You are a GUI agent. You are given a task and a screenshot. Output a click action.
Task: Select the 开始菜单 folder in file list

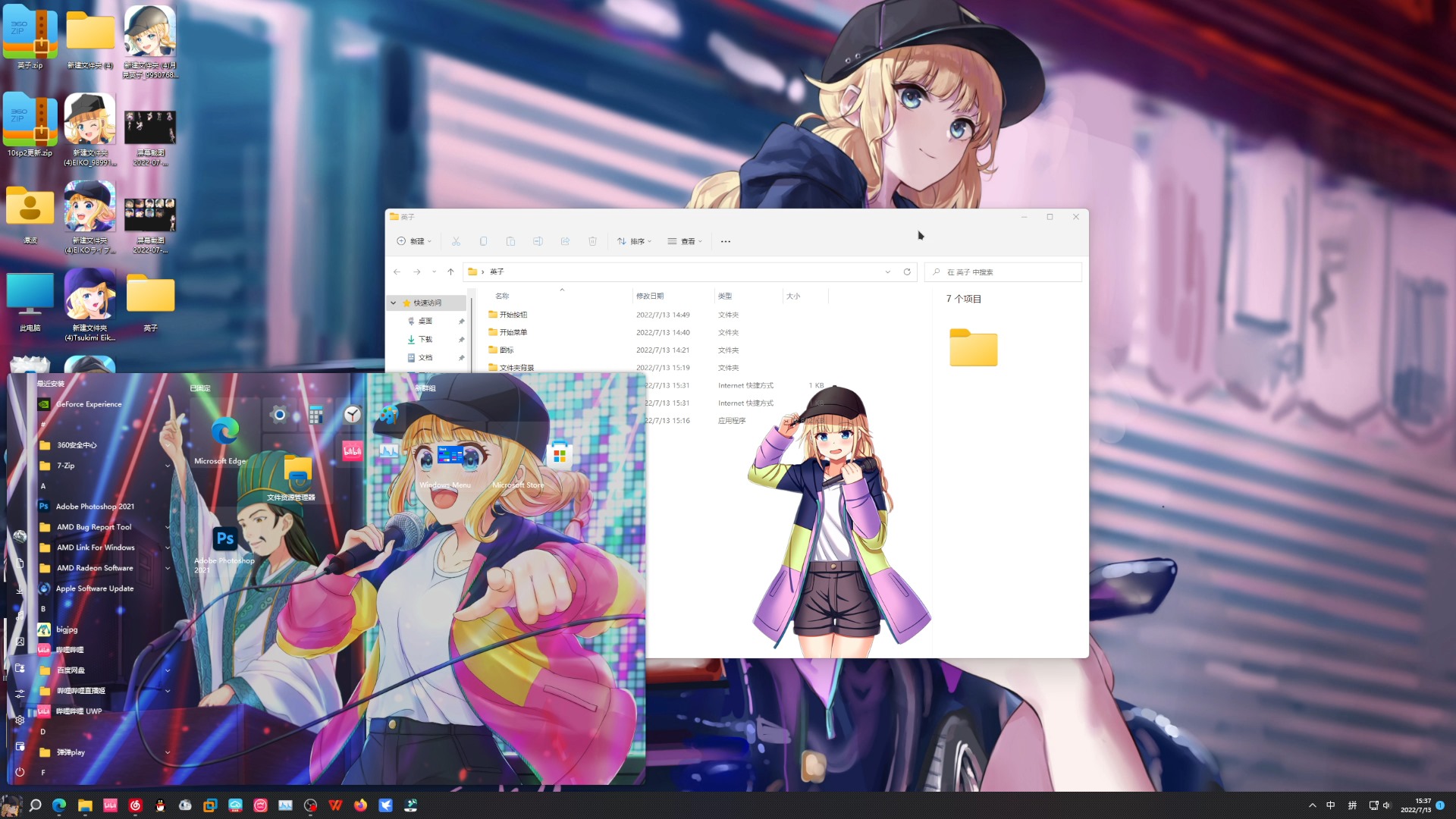(513, 332)
